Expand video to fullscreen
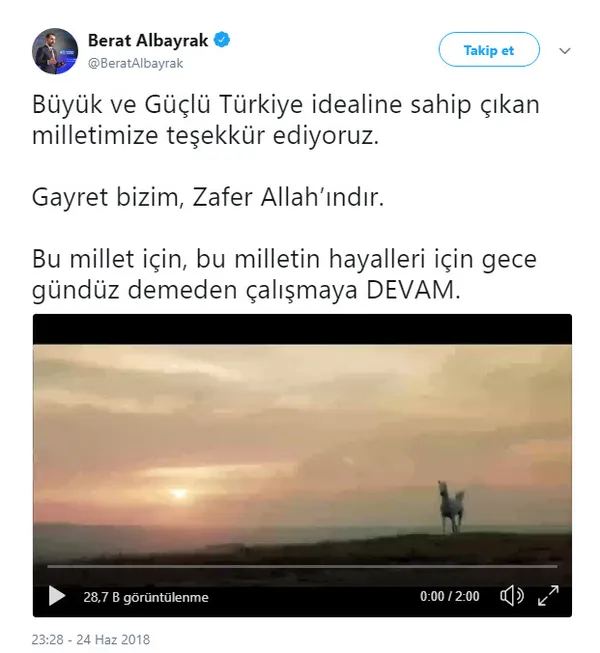The height and width of the screenshot is (653, 600). pos(548,596)
